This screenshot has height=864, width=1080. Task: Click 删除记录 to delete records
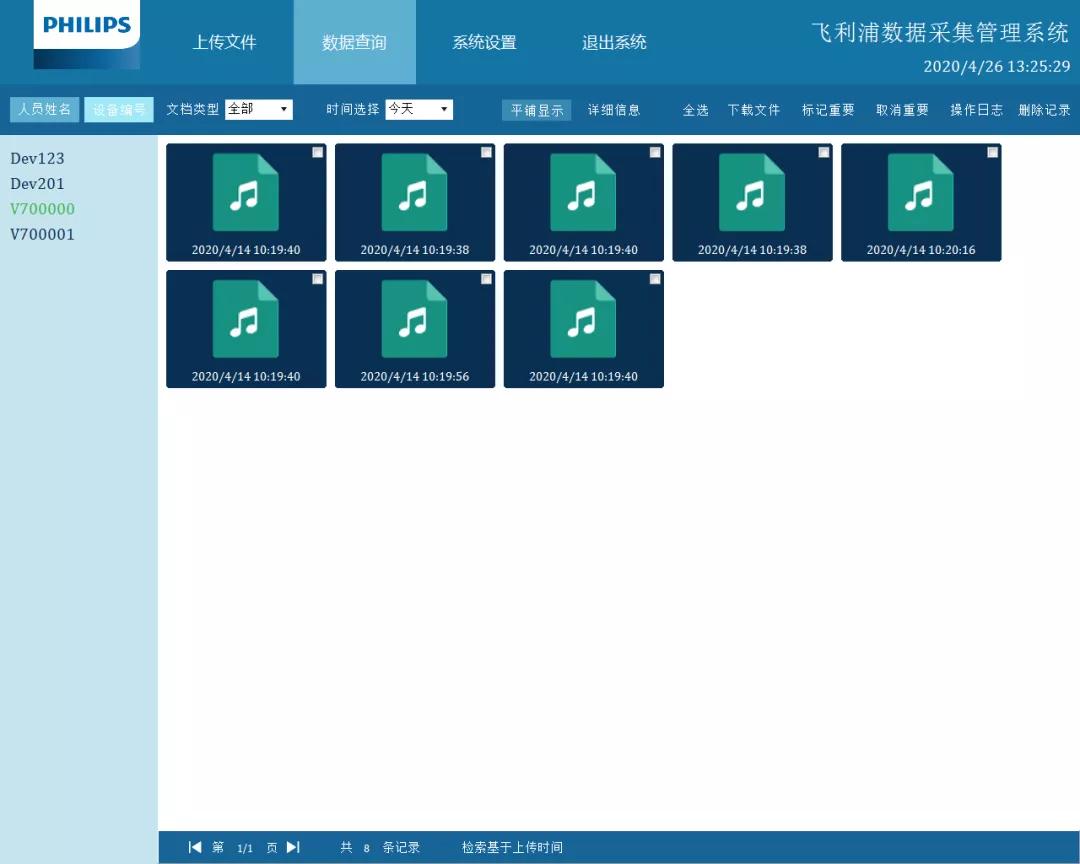coord(1044,110)
